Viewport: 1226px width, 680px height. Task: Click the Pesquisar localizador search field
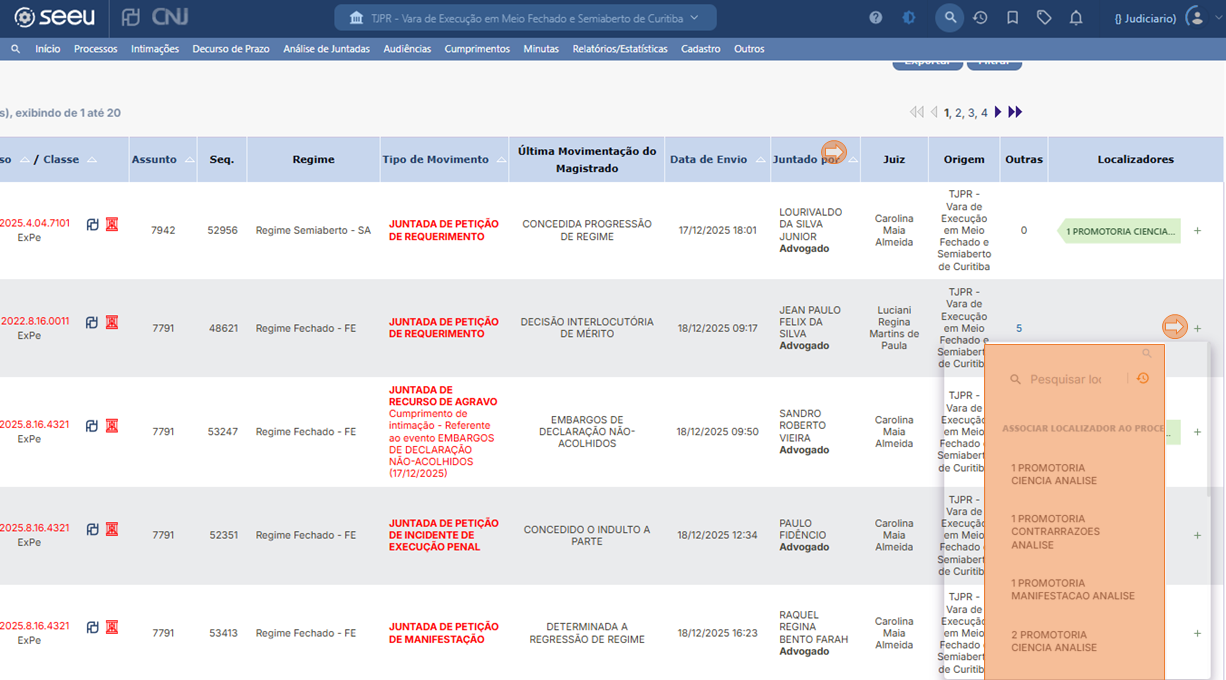click(x=1065, y=380)
